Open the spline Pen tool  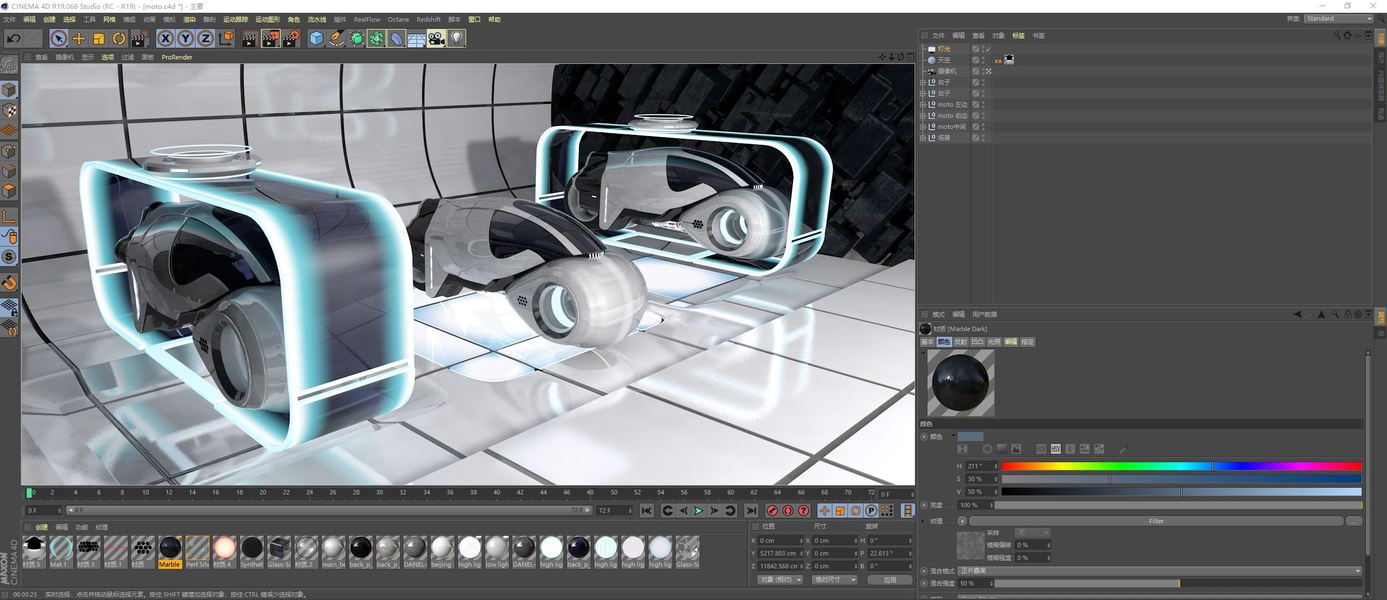337,38
